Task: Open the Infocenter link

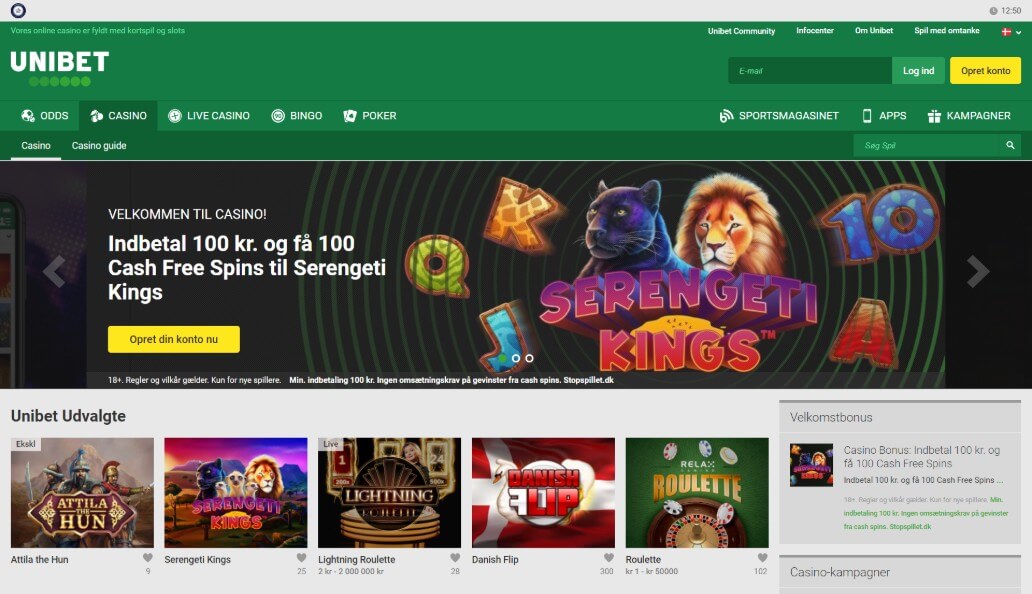Action: pyautogui.click(x=815, y=31)
